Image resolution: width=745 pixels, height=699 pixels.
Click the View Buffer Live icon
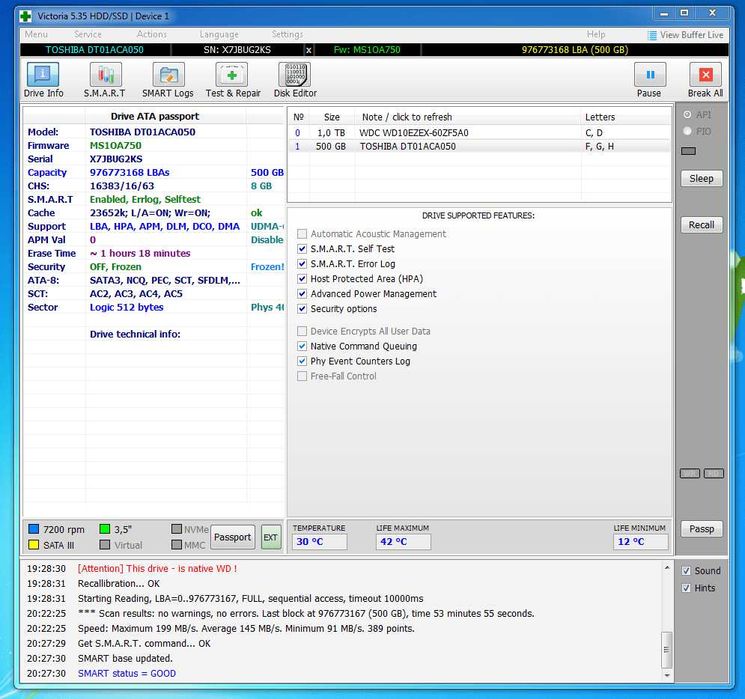652,35
